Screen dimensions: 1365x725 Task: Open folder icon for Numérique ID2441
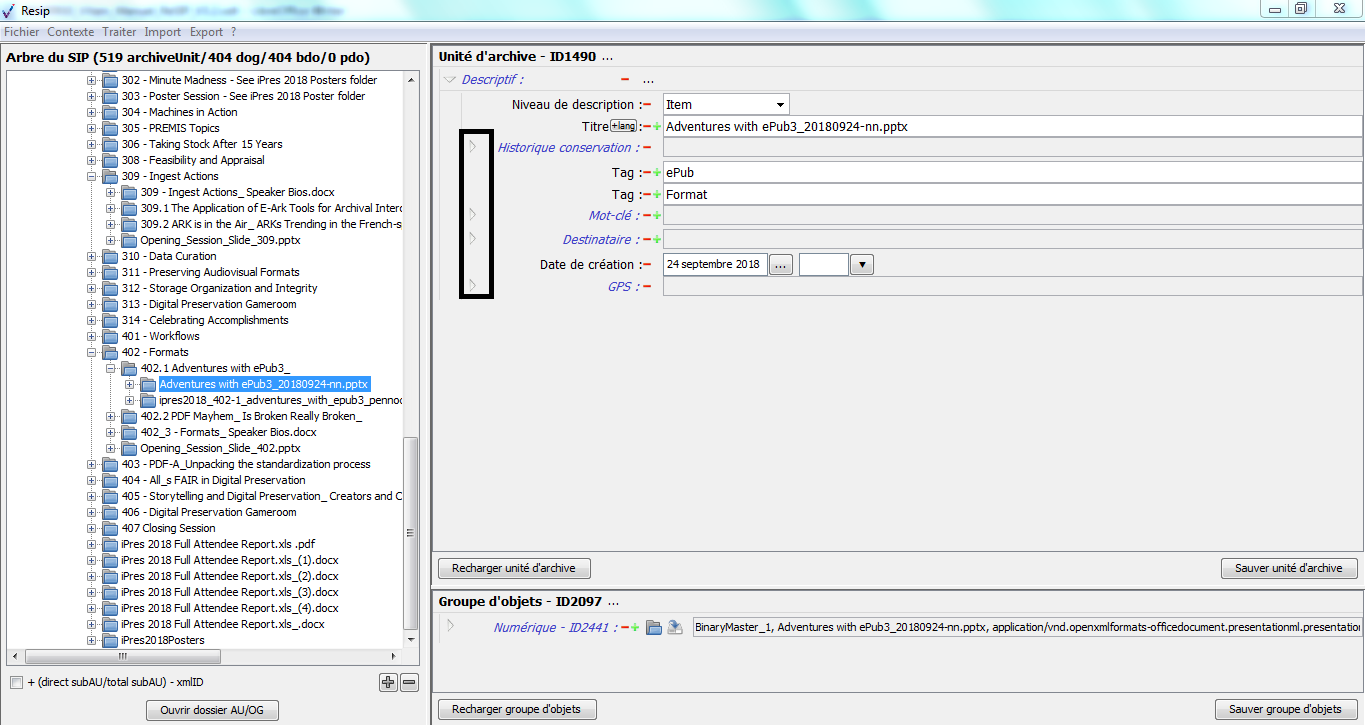654,628
